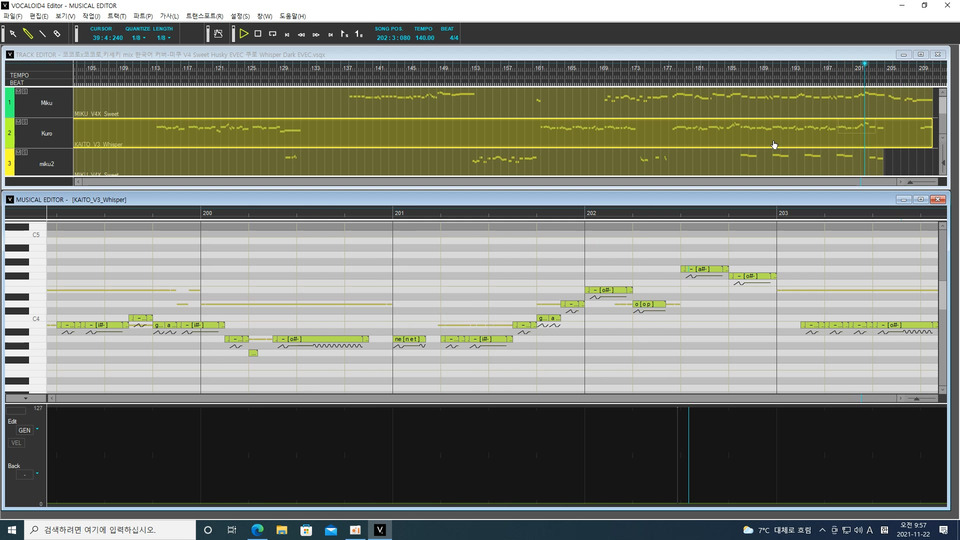Select the o[op] note in the piano roll
This screenshot has width=960, height=540.
point(649,304)
